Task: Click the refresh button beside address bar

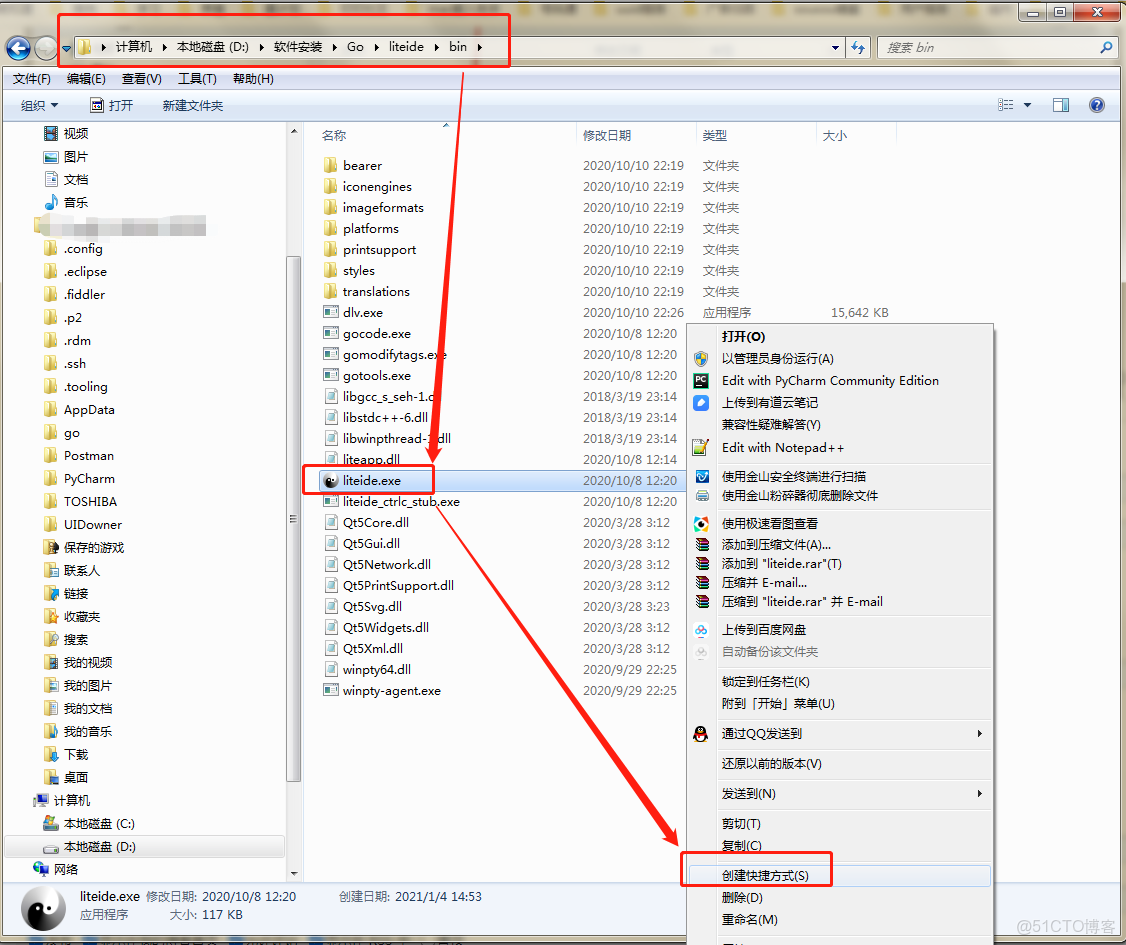Action: [x=858, y=47]
